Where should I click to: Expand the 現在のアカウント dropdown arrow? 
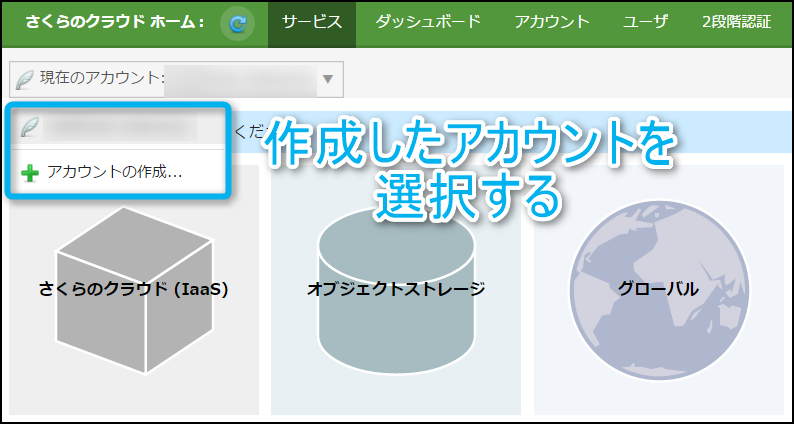tap(328, 79)
